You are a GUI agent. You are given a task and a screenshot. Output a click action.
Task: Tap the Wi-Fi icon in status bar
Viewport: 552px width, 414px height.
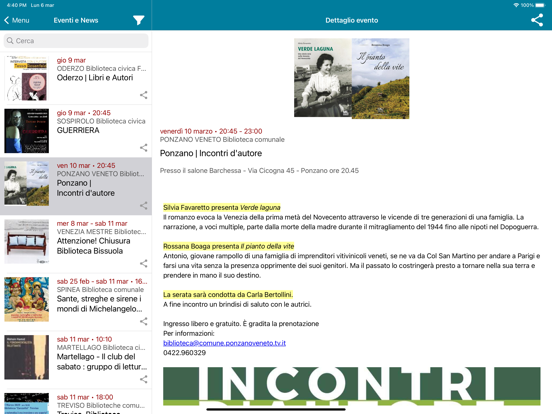click(x=516, y=5)
